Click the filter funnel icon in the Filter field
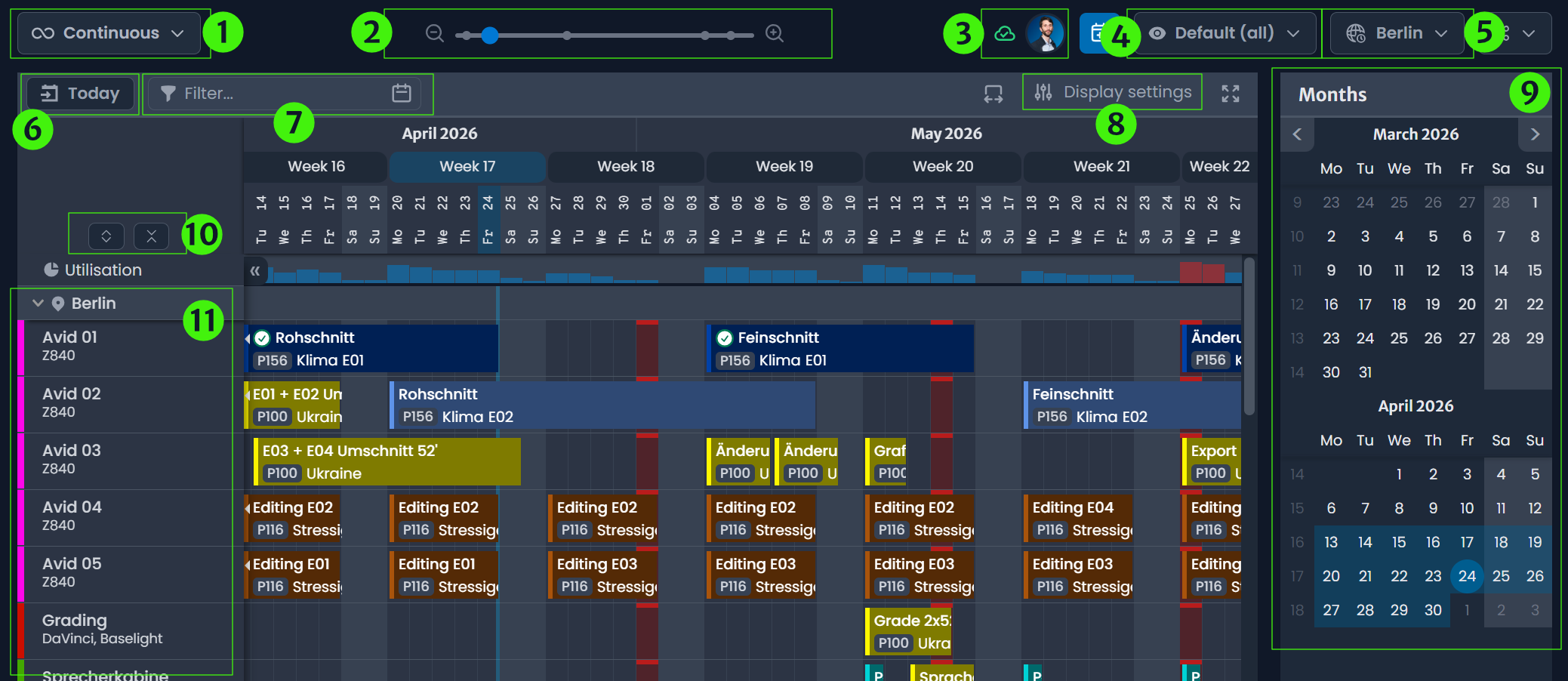 click(x=168, y=93)
